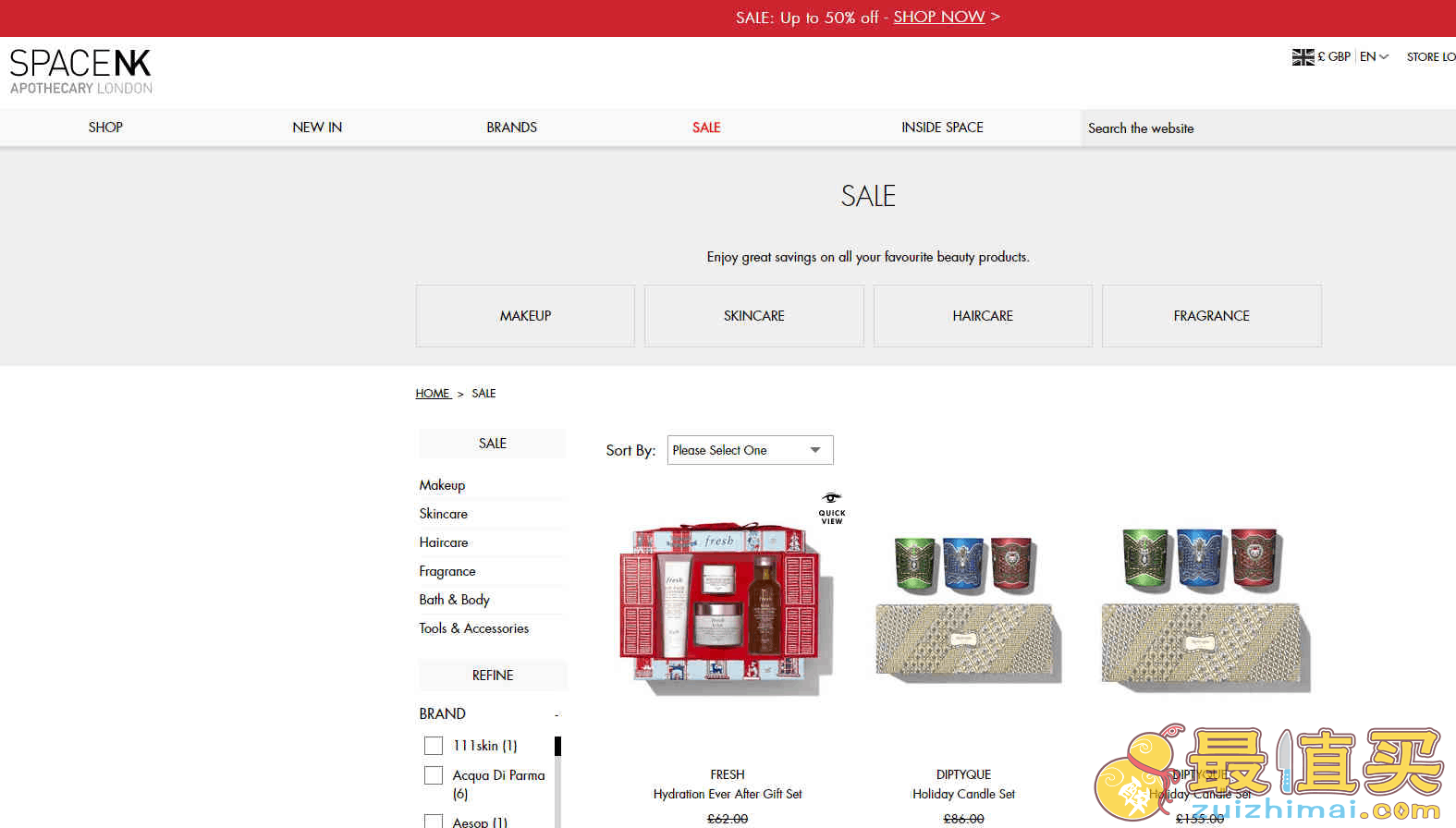Open the NEW IN menu
1456x828 pixels.
pyautogui.click(x=317, y=128)
